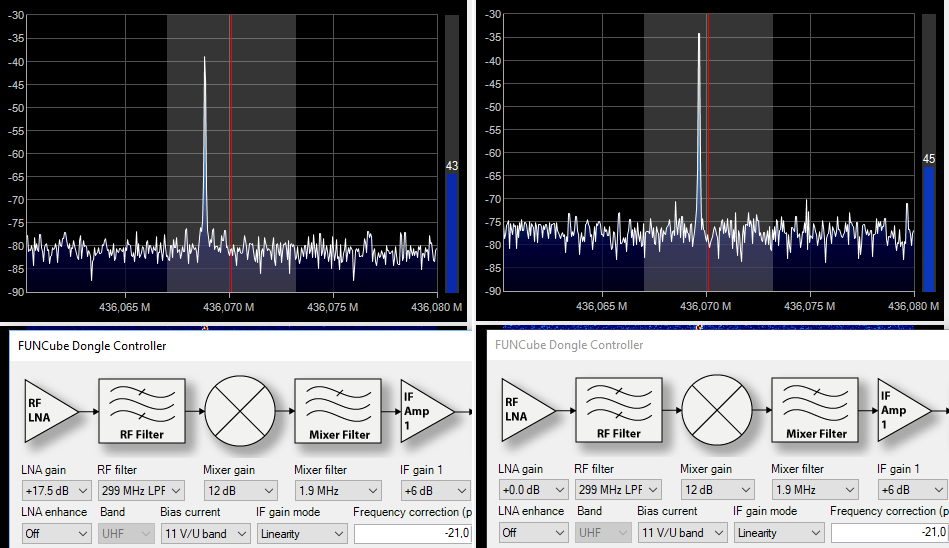Image resolution: width=949 pixels, height=548 pixels.
Task: Open left IF gain mode Linearity dropdown
Action: click(x=301, y=533)
